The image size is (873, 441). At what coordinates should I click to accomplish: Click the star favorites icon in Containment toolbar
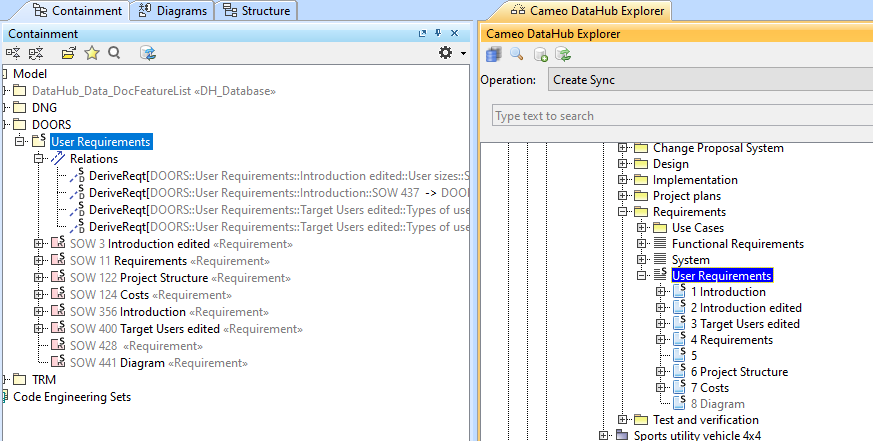click(x=92, y=53)
